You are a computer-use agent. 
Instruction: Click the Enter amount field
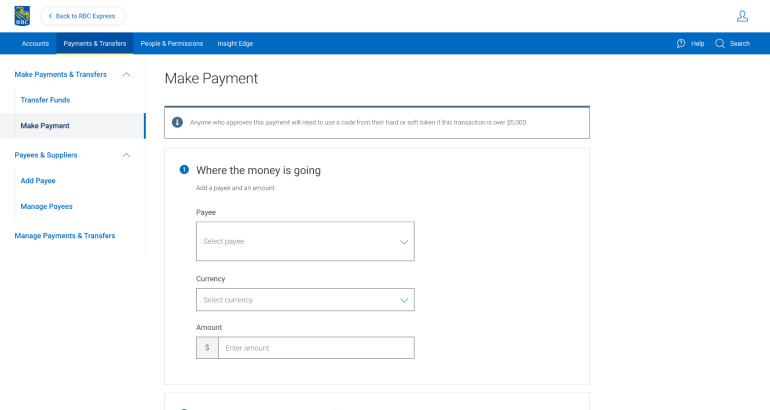pos(315,348)
